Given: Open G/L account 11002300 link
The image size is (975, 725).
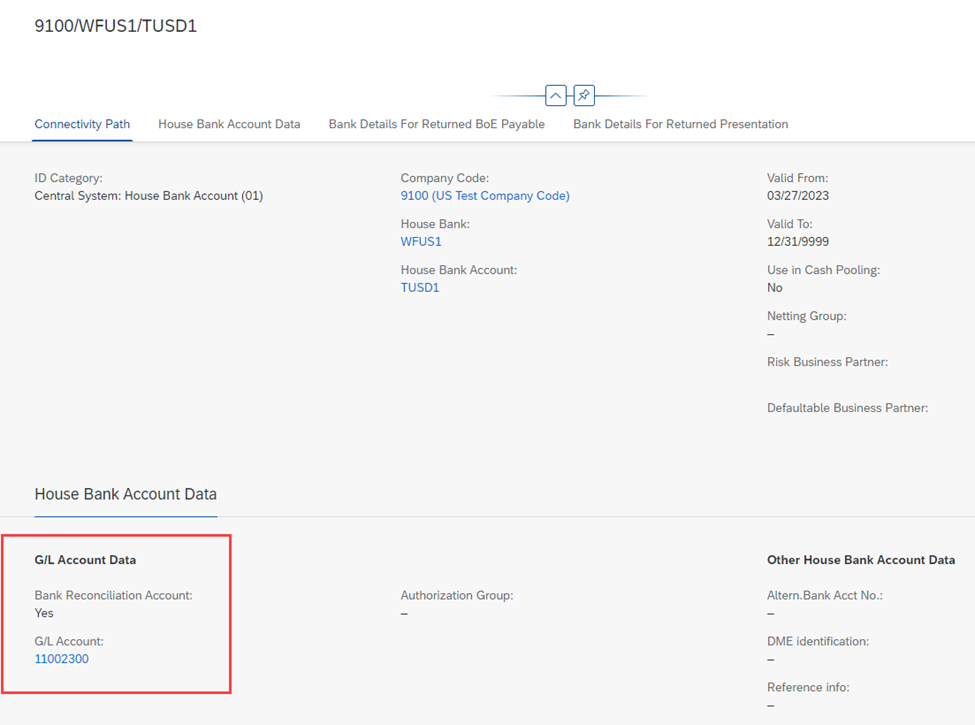Looking at the screenshot, I should click(x=62, y=659).
